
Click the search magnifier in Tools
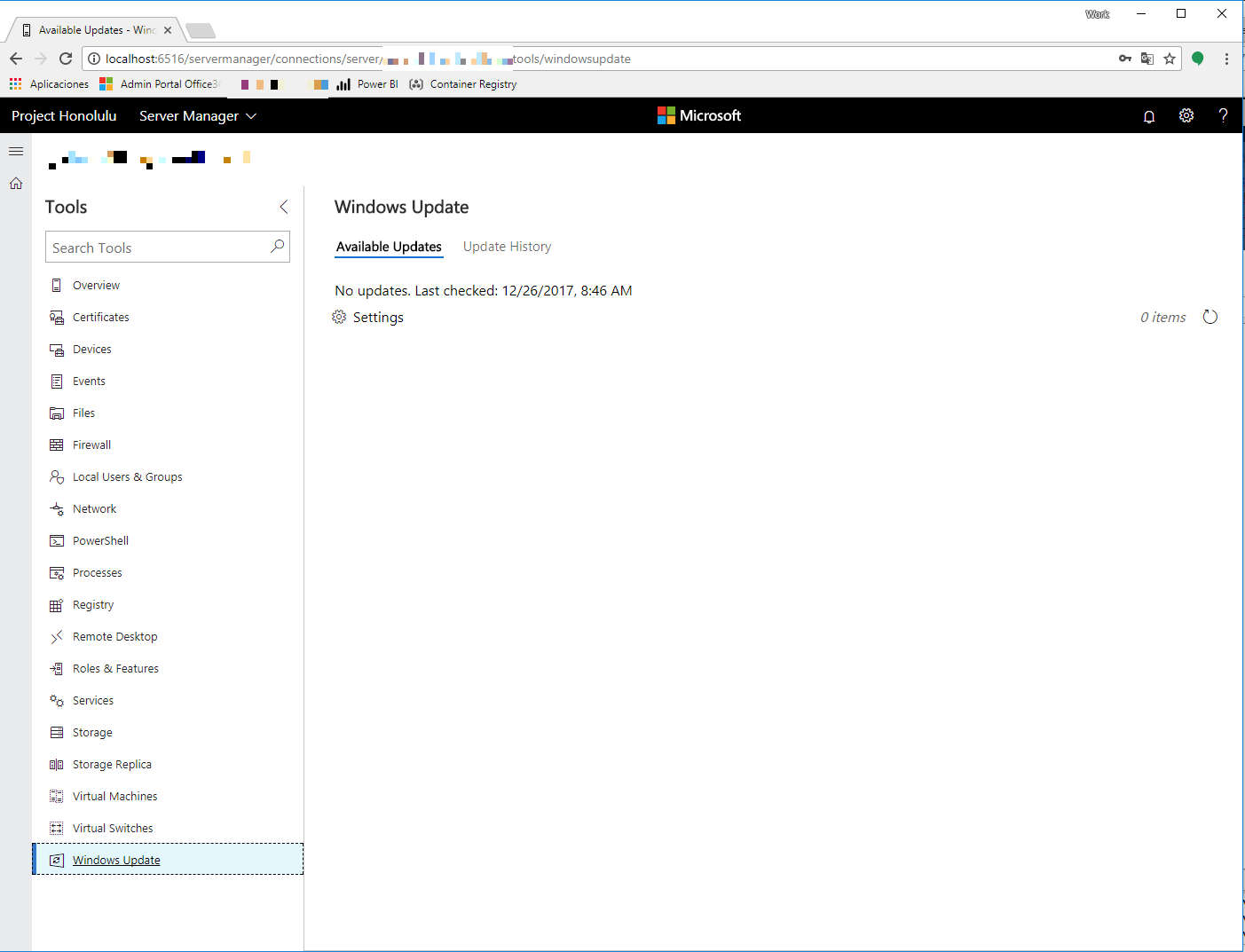point(278,247)
